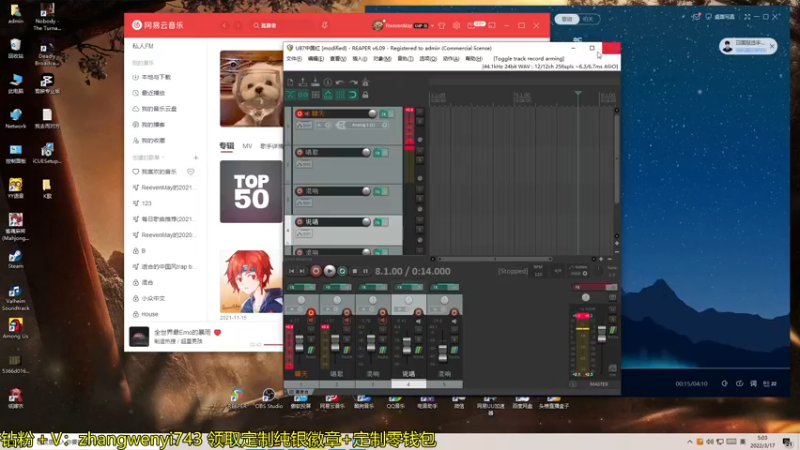Open 本地与下载 in NetEase sidebar
This screenshot has height=450, width=800.
tap(152, 77)
